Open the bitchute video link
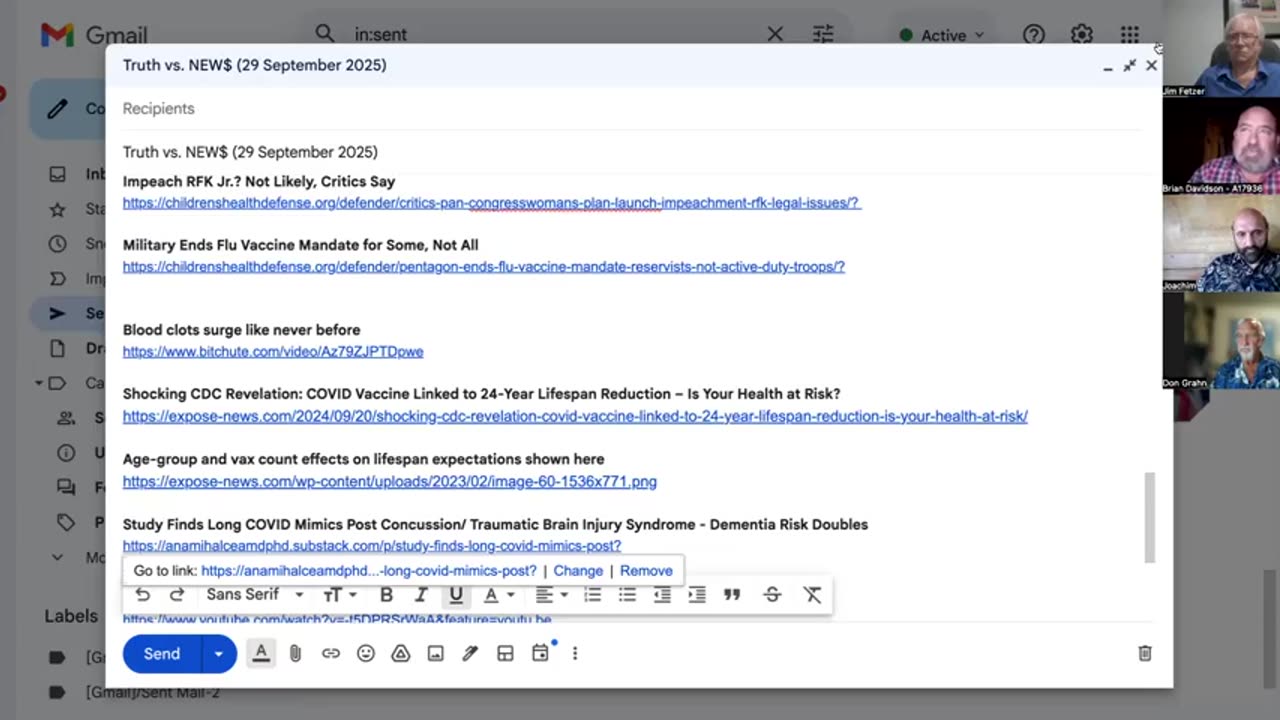The image size is (1280, 720). tap(273, 352)
